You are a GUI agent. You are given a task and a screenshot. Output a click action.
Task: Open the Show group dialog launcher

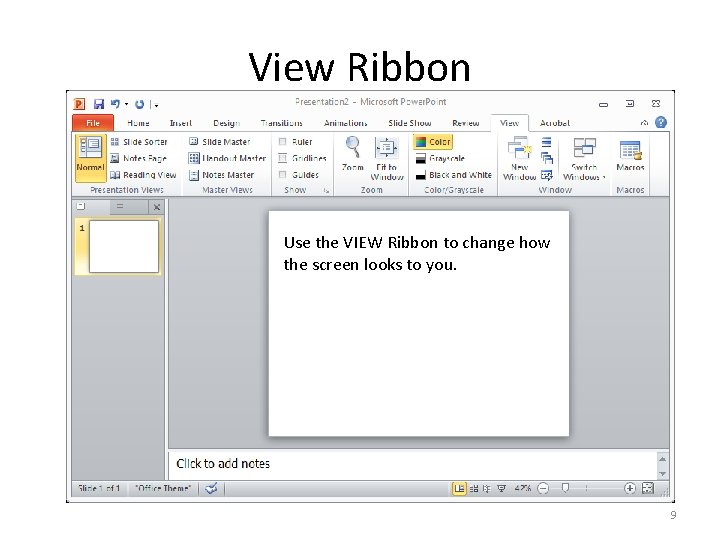326,190
